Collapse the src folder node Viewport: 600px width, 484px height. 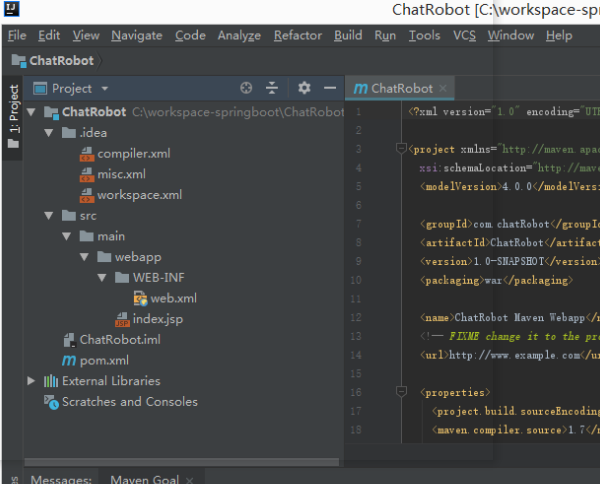[49, 215]
